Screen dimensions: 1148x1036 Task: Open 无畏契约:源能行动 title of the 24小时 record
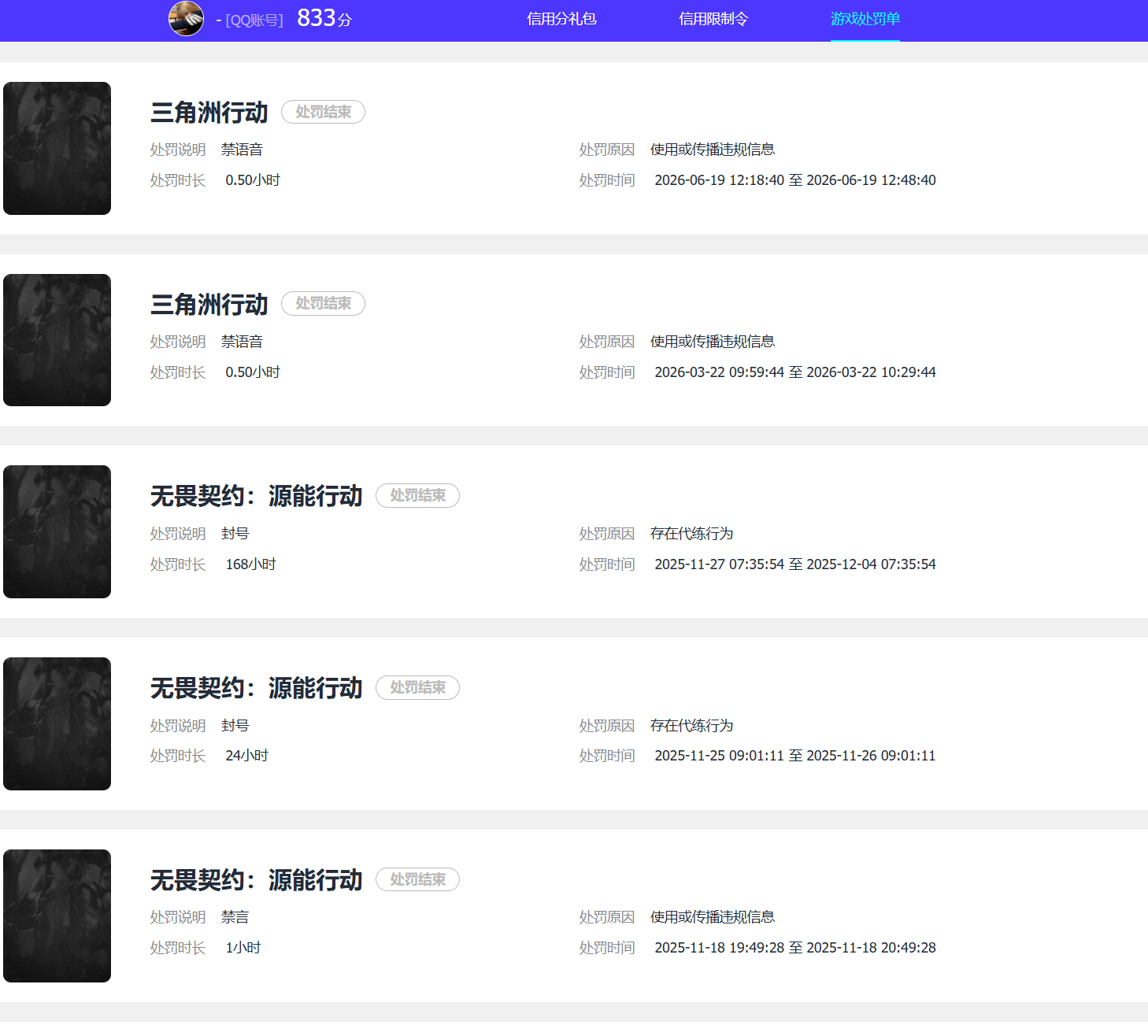pyautogui.click(x=257, y=688)
